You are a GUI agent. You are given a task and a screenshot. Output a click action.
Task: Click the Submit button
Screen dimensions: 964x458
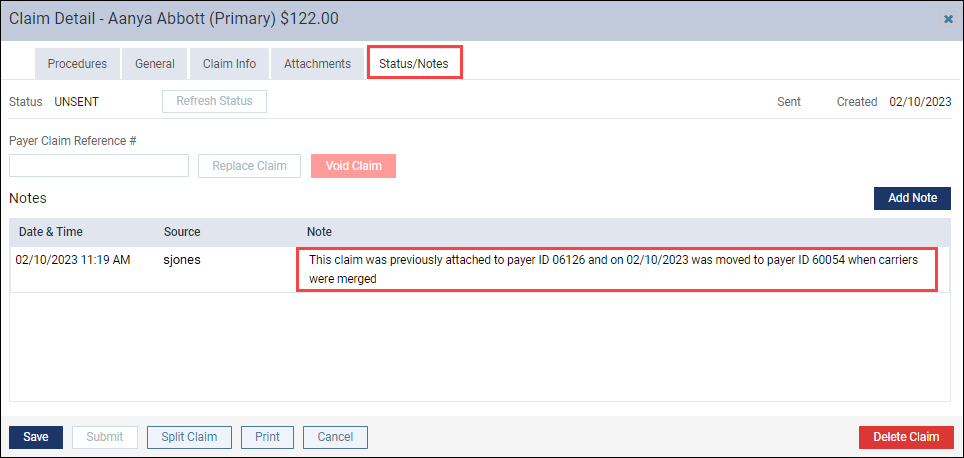click(105, 437)
